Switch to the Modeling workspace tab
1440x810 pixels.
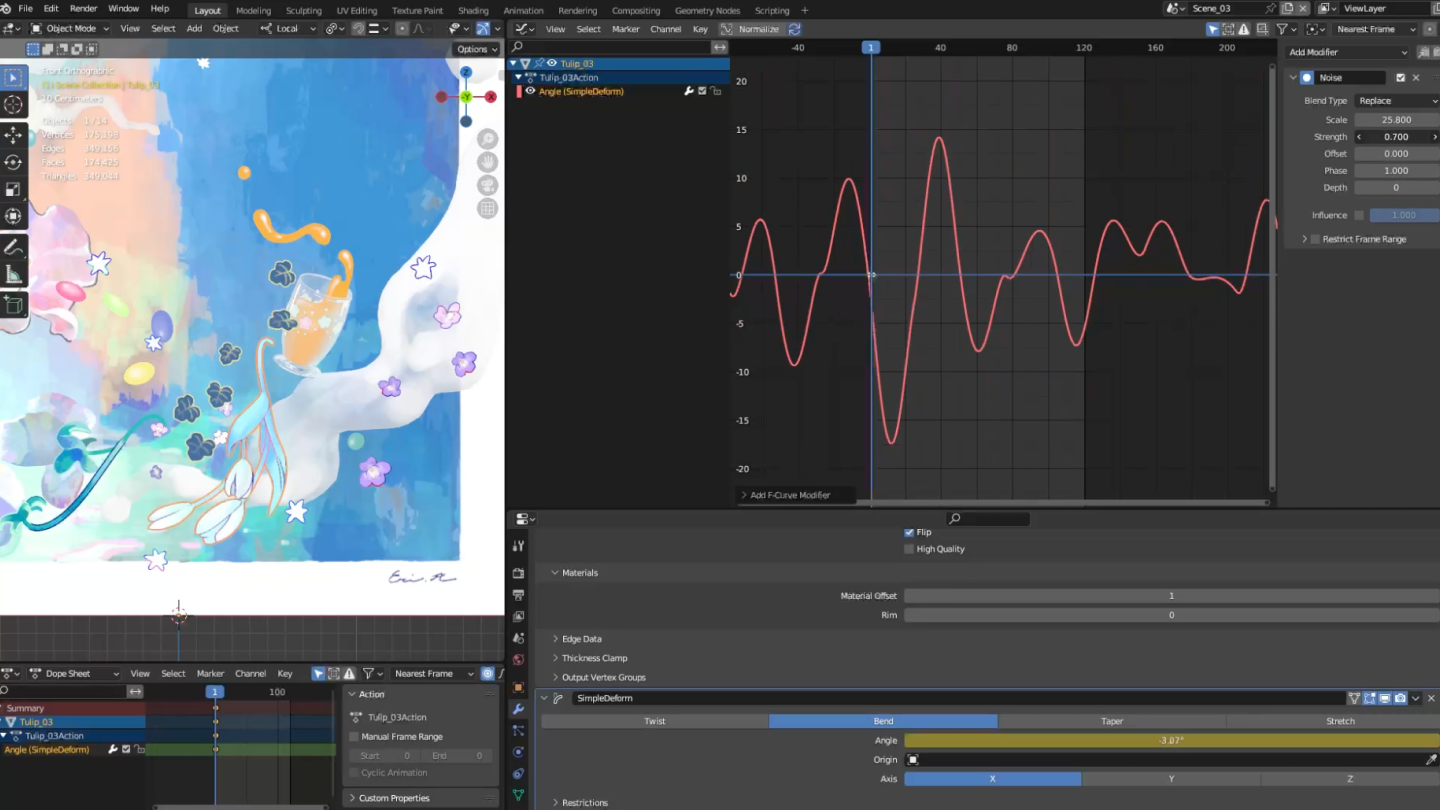[x=253, y=10]
